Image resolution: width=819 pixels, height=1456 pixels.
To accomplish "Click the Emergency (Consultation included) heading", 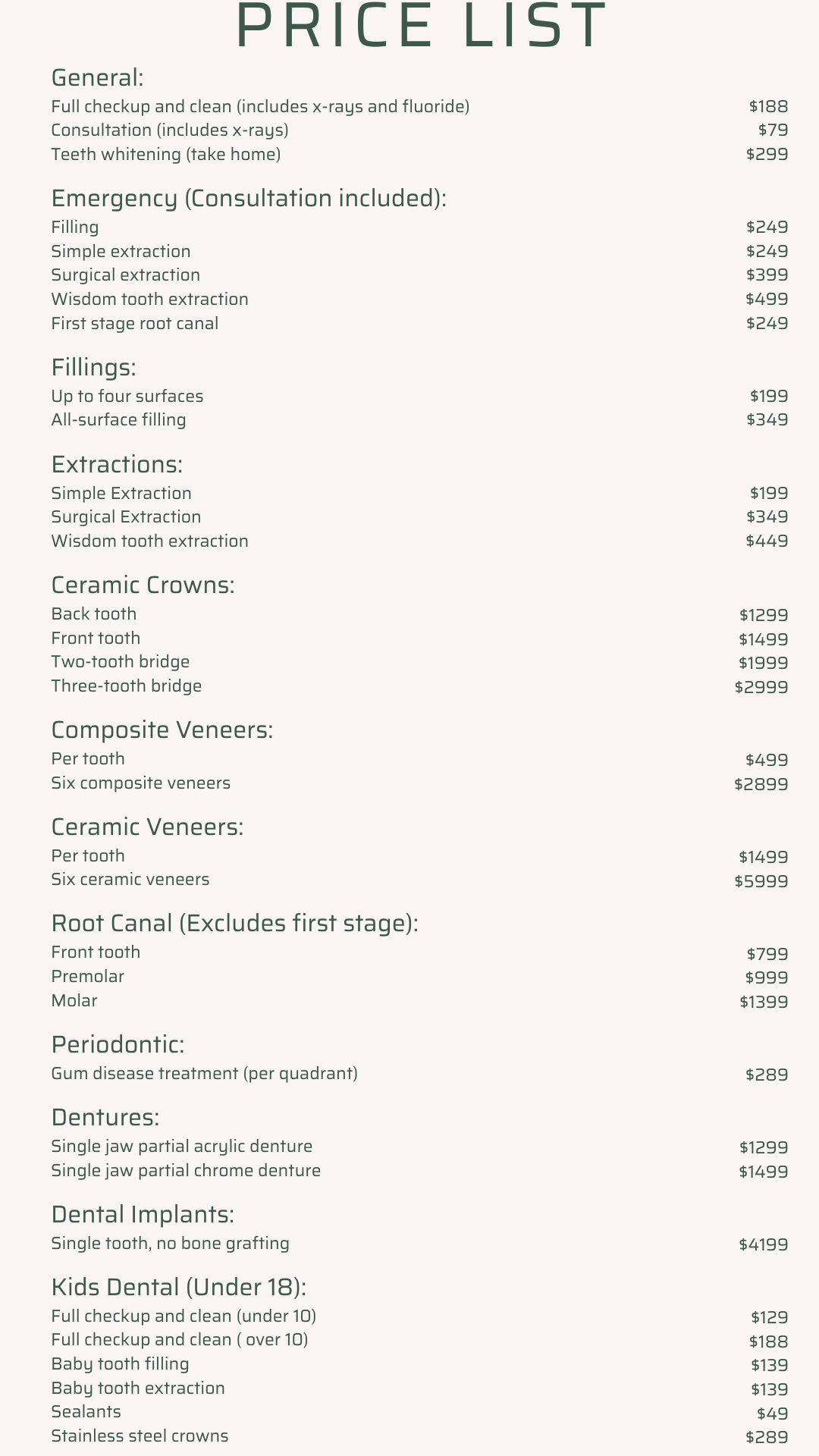I will 249,199.
